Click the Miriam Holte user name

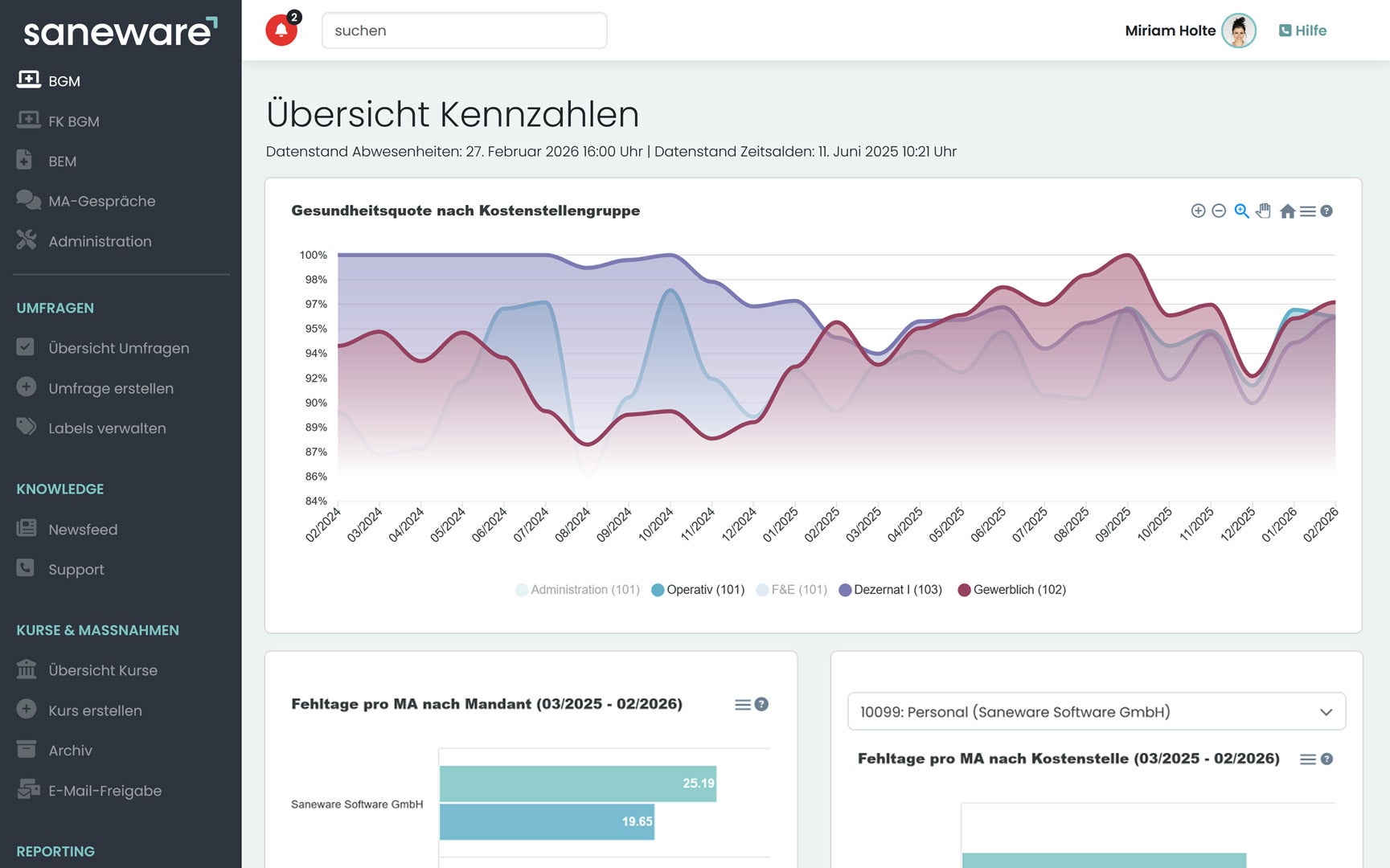point(1170,31)
